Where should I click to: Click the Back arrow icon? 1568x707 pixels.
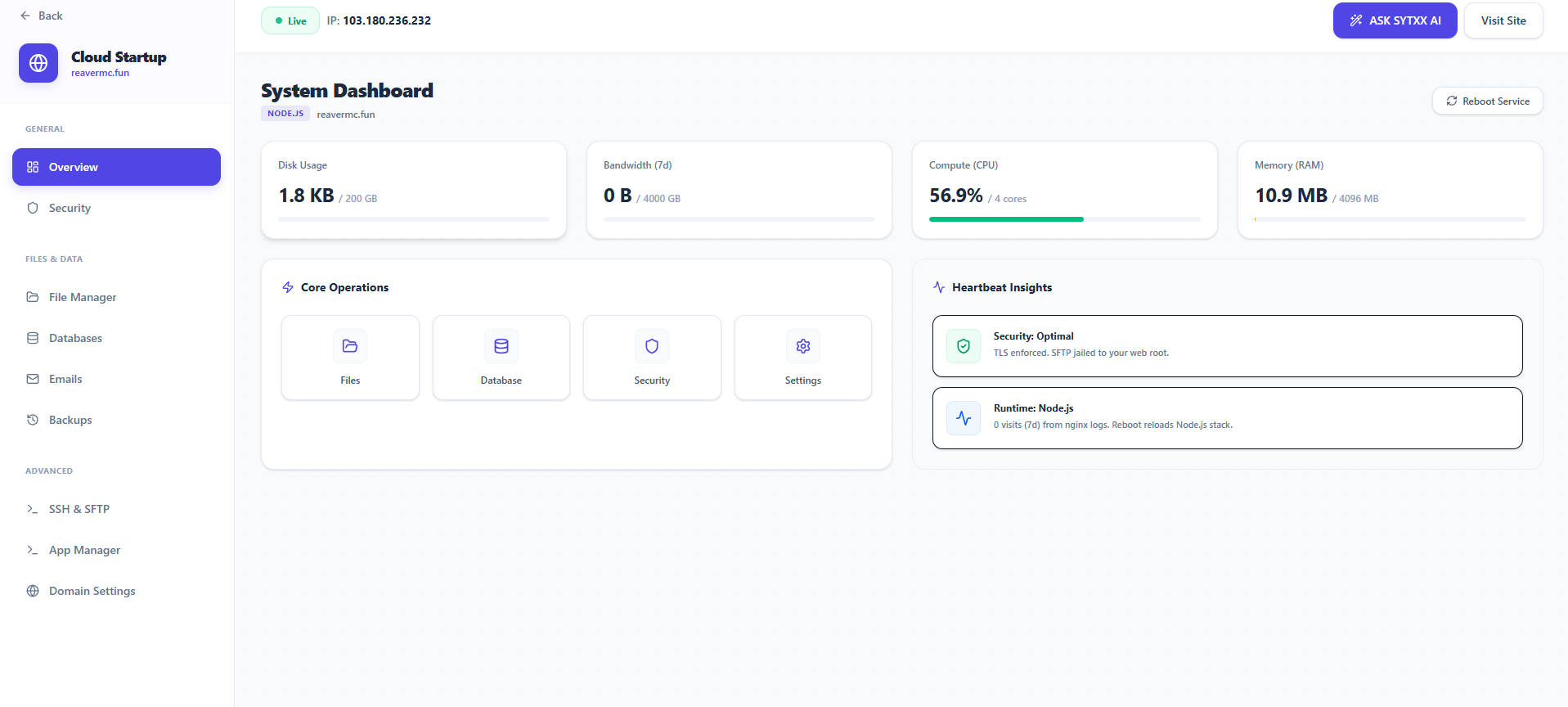[x=25, y=16]
